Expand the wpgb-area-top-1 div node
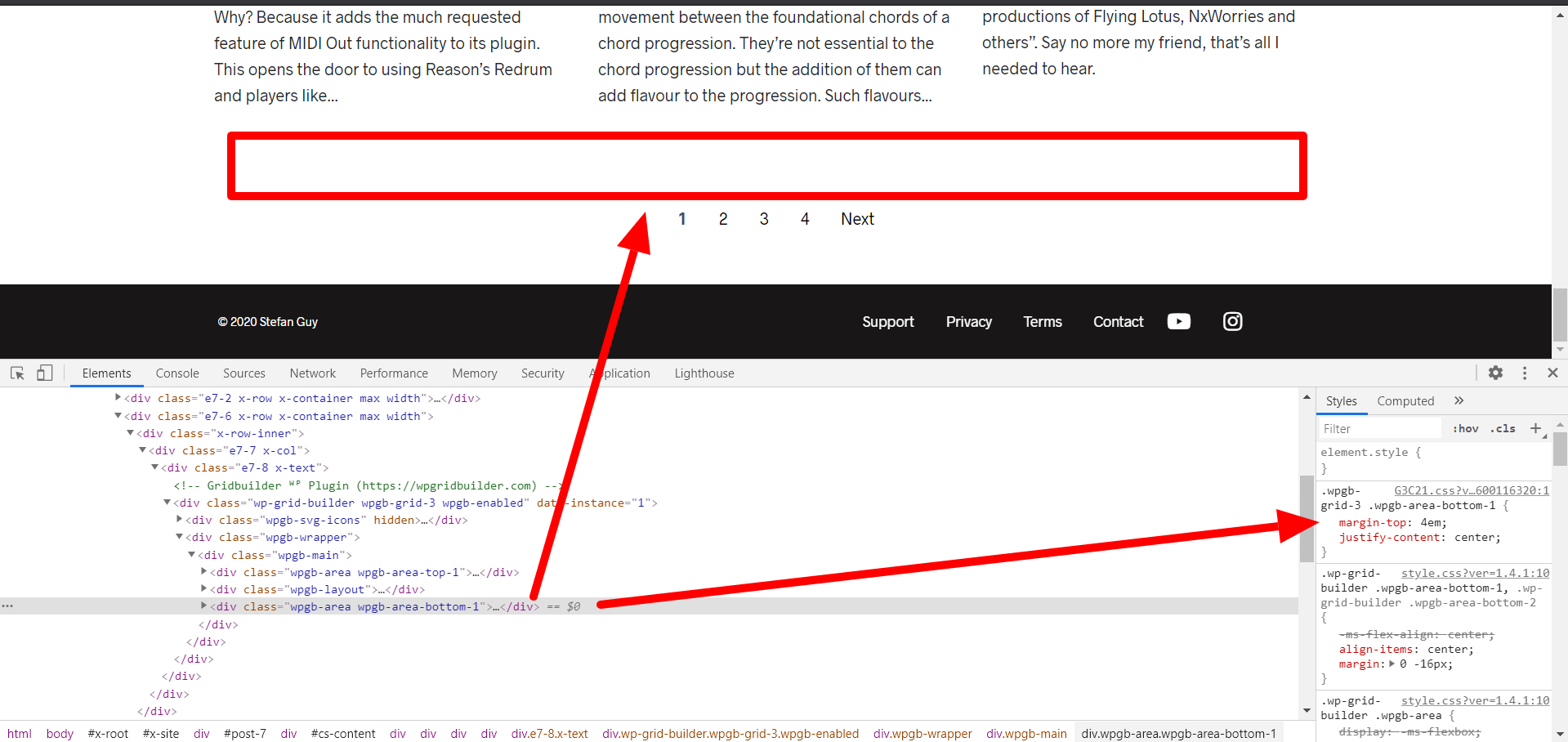1568x742 pixels. click(x=203, y=571)
